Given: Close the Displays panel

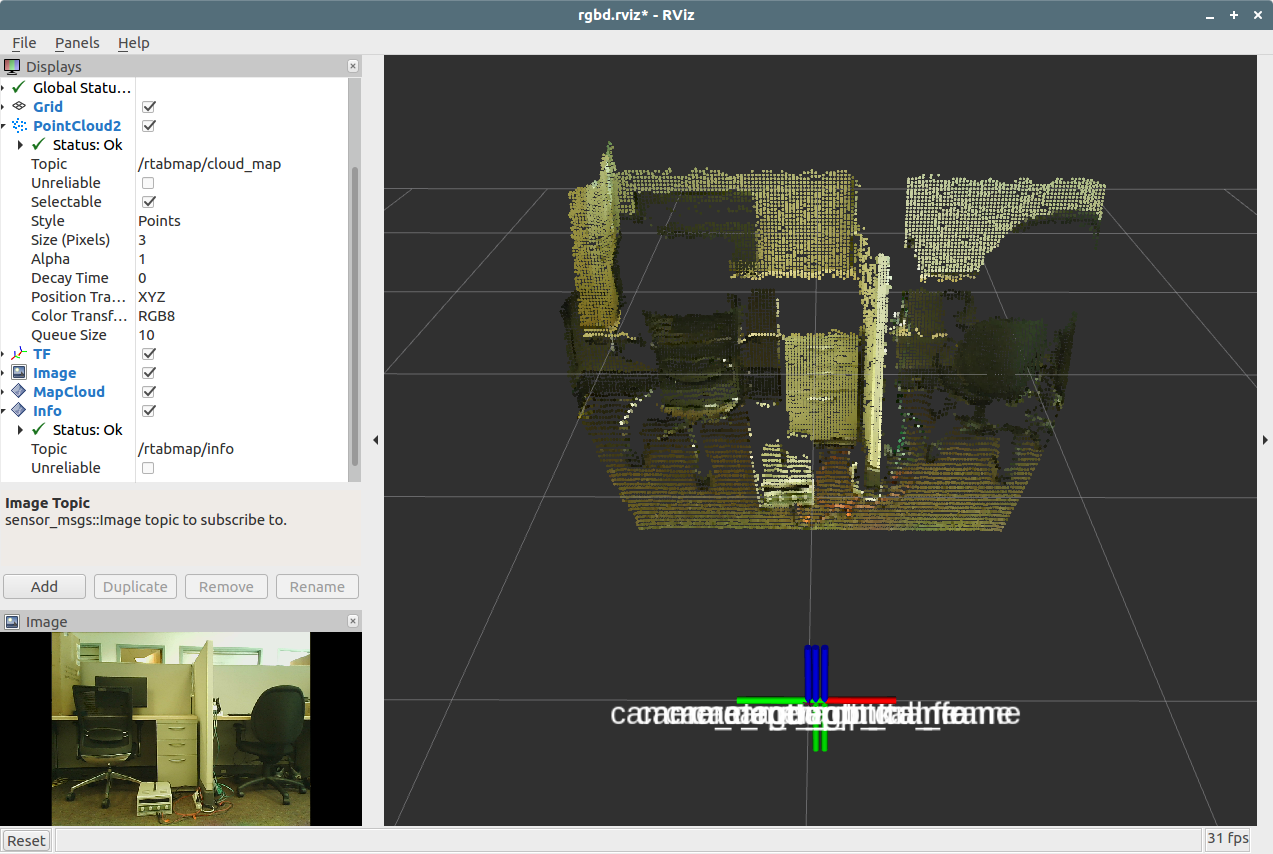Looking at the screenshot, I should (x=352, y=66).
